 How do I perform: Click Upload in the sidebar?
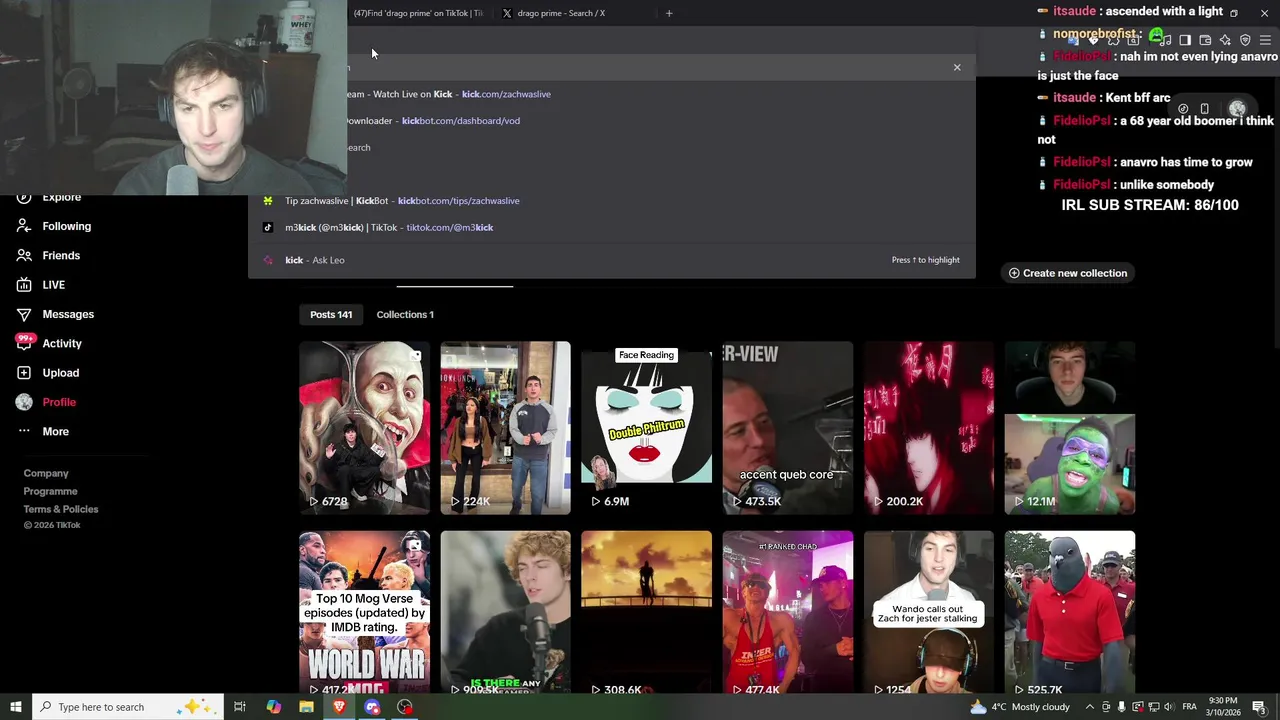point(47,373)
